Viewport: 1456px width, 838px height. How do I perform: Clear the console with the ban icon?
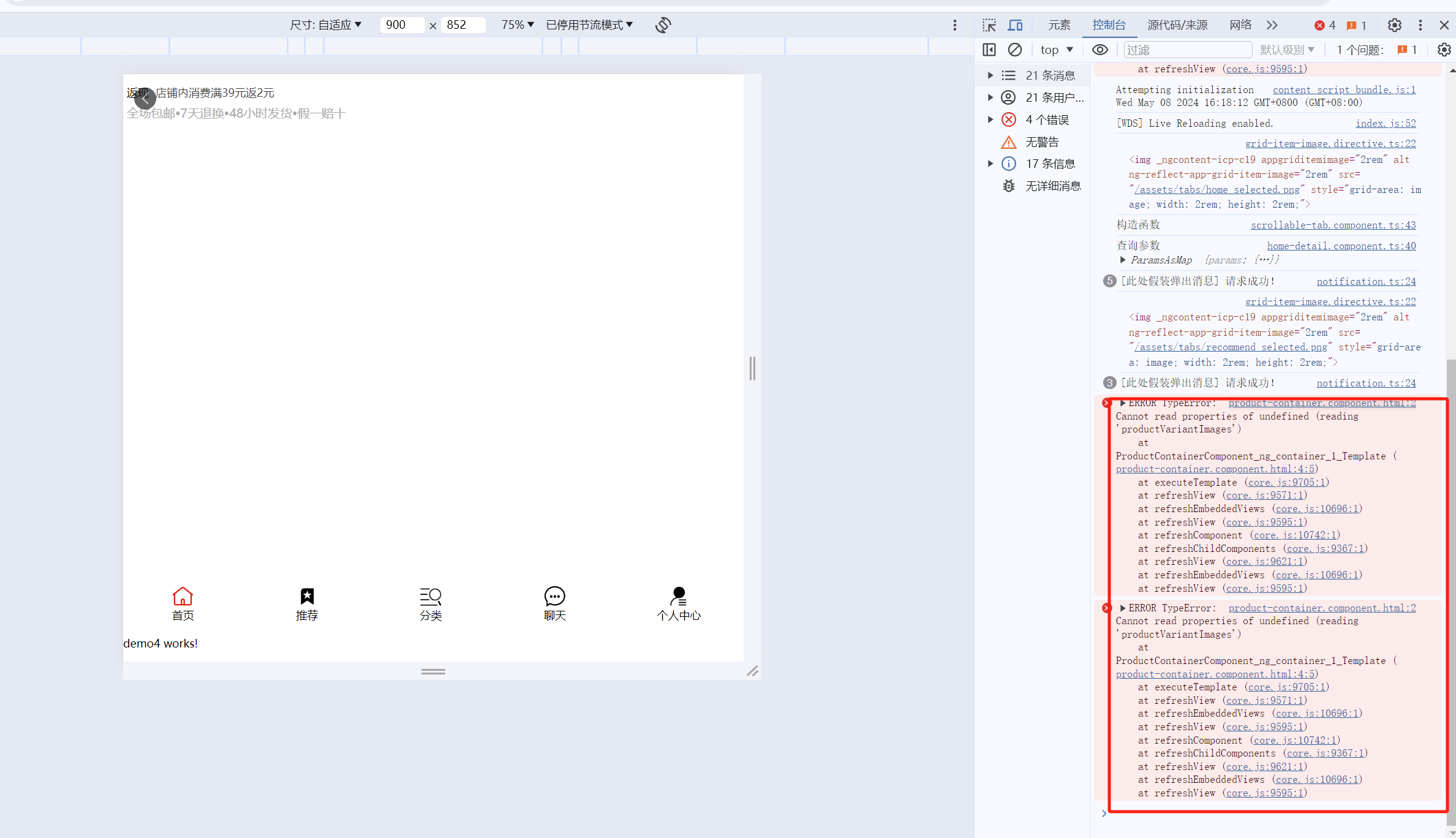(x=1015, y=50)
